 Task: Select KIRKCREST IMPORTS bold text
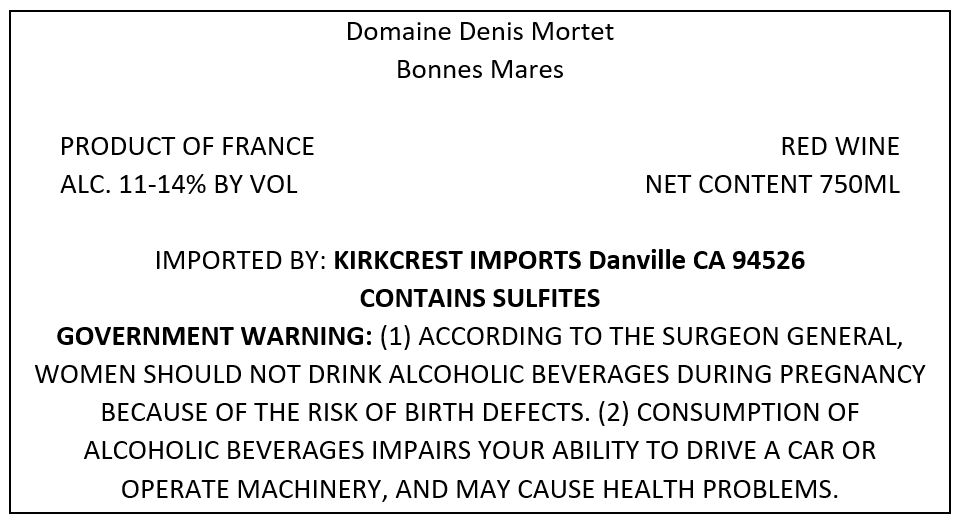457,260
